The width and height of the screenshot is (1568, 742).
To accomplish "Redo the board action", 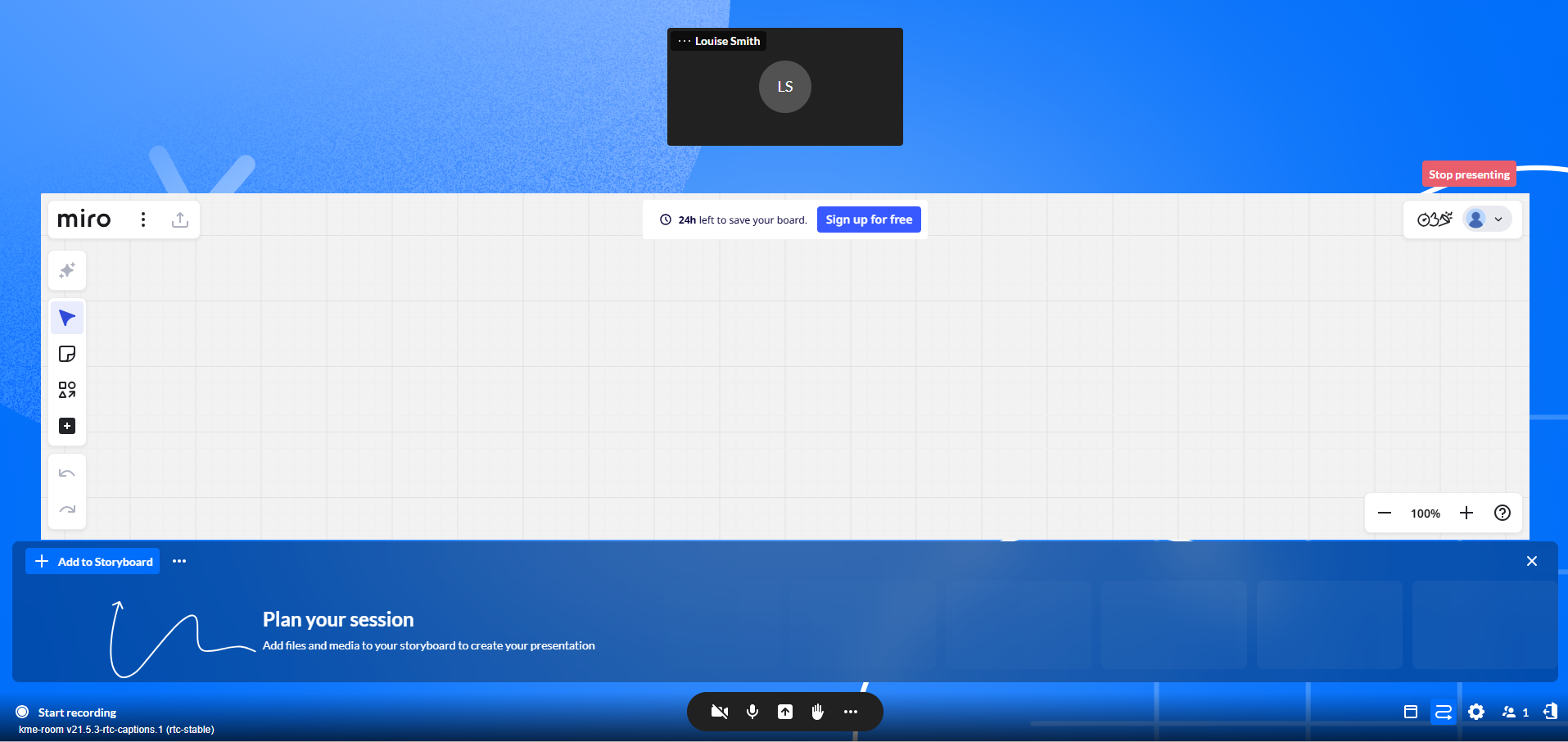I will click(x=67, y=509).
